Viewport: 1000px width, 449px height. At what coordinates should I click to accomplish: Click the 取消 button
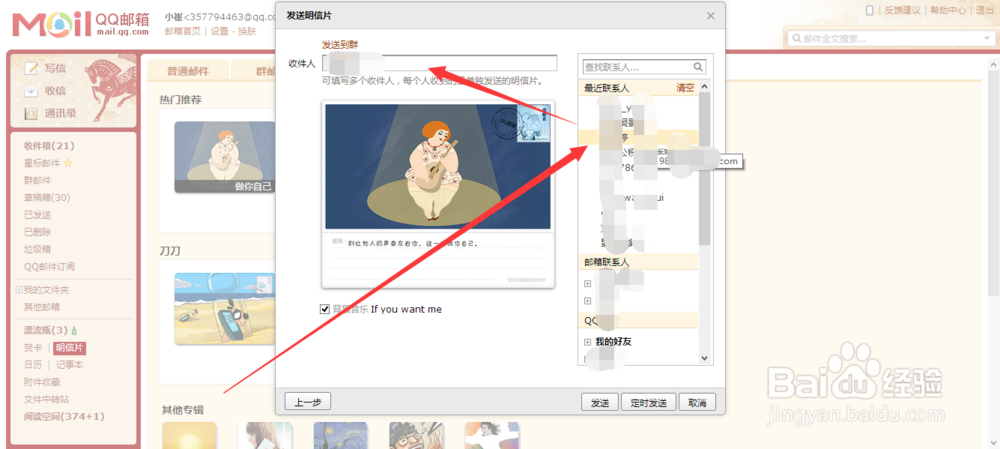point(698,402)
